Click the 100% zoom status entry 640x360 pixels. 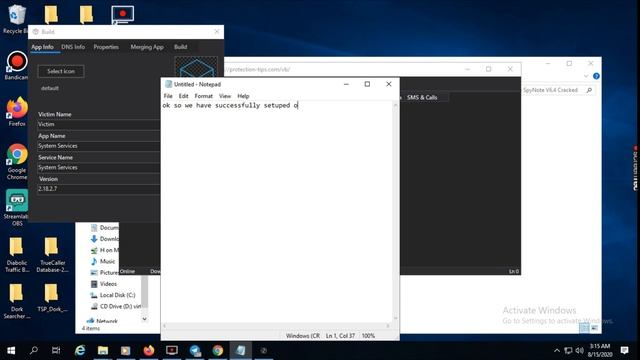tap(368, 336)
